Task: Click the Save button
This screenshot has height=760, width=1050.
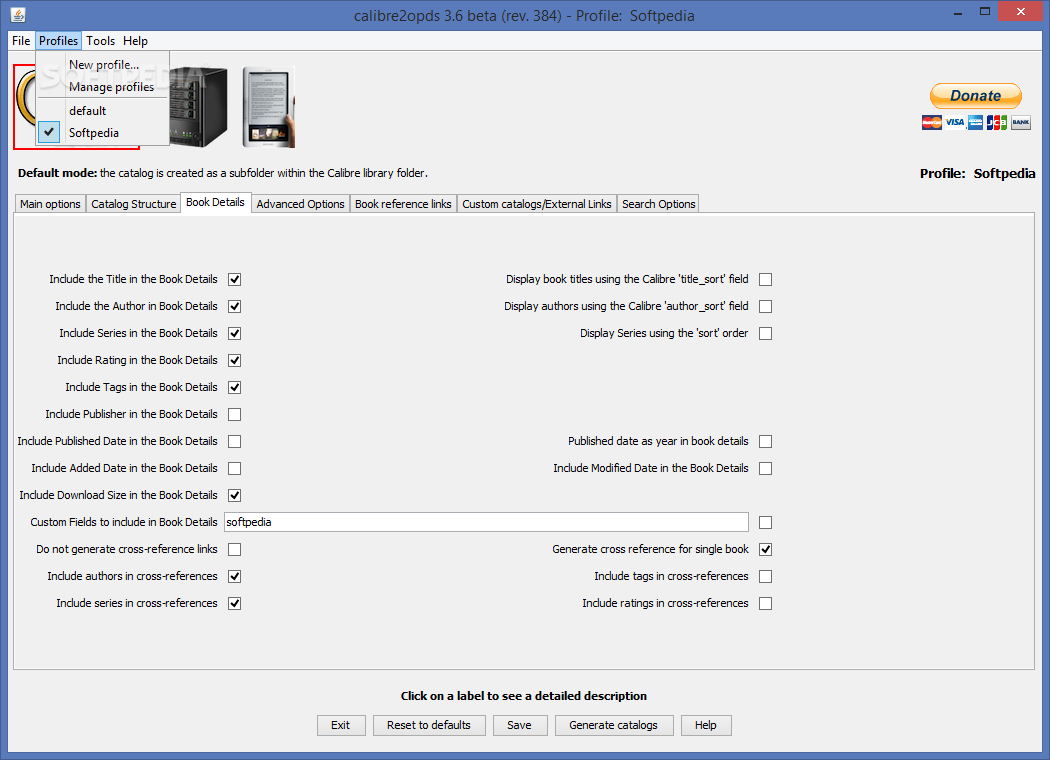Action: tap(520, 725)
